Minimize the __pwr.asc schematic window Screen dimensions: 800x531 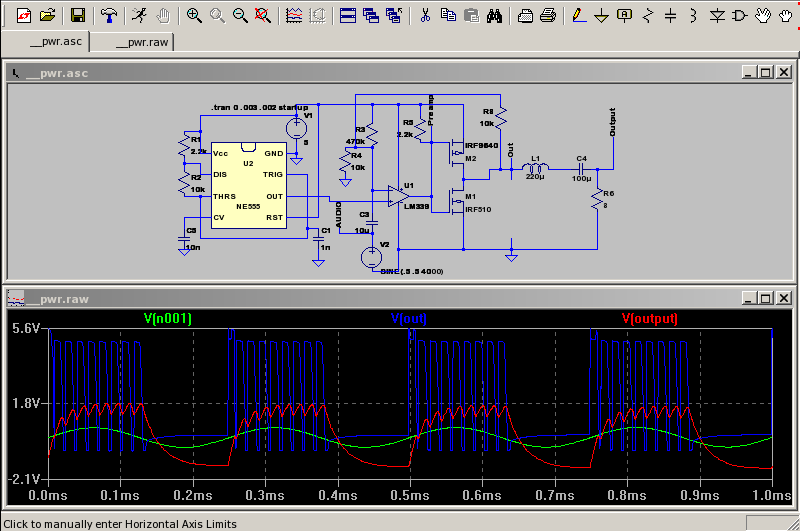[x=748, y=72]
